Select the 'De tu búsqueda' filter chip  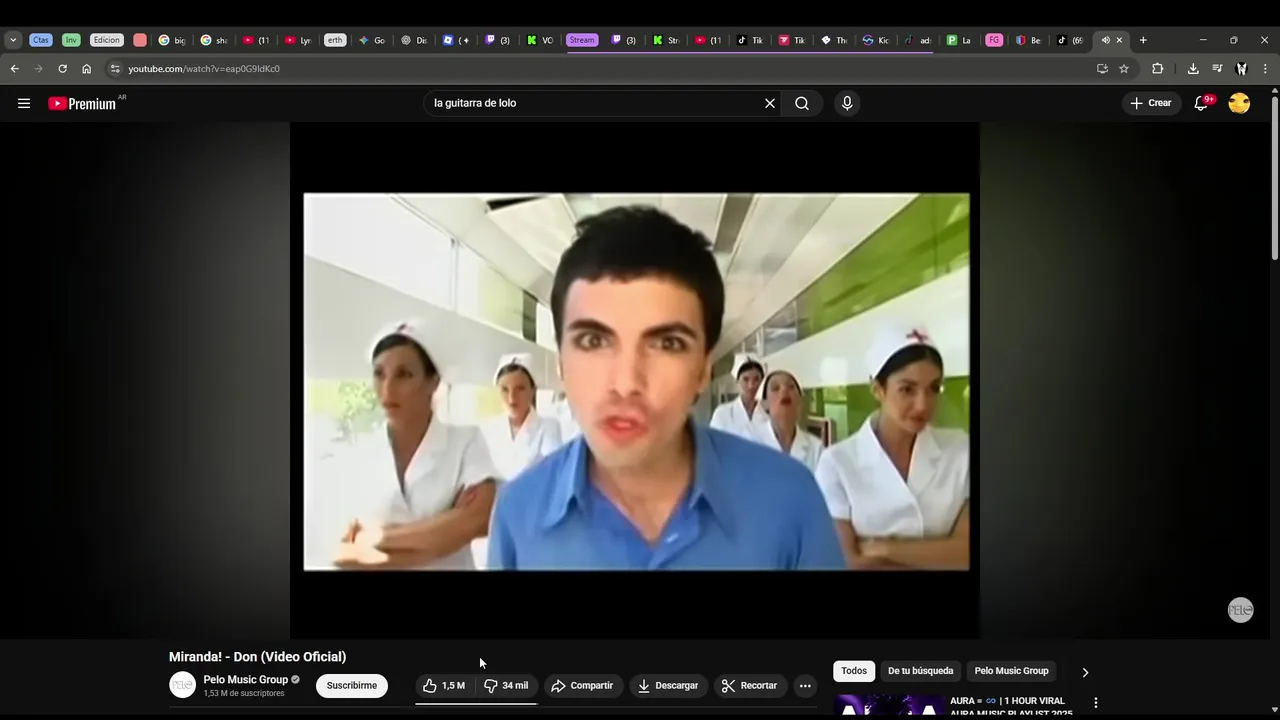point(920,671)
